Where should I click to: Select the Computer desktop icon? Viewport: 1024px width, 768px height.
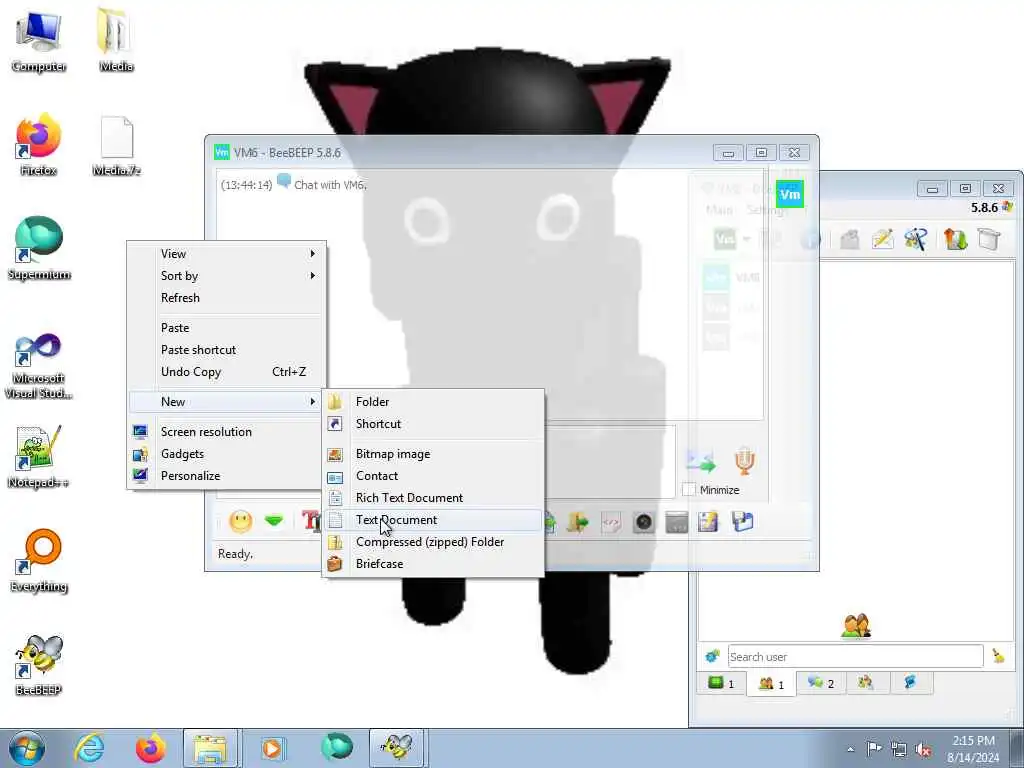[39, 41]
